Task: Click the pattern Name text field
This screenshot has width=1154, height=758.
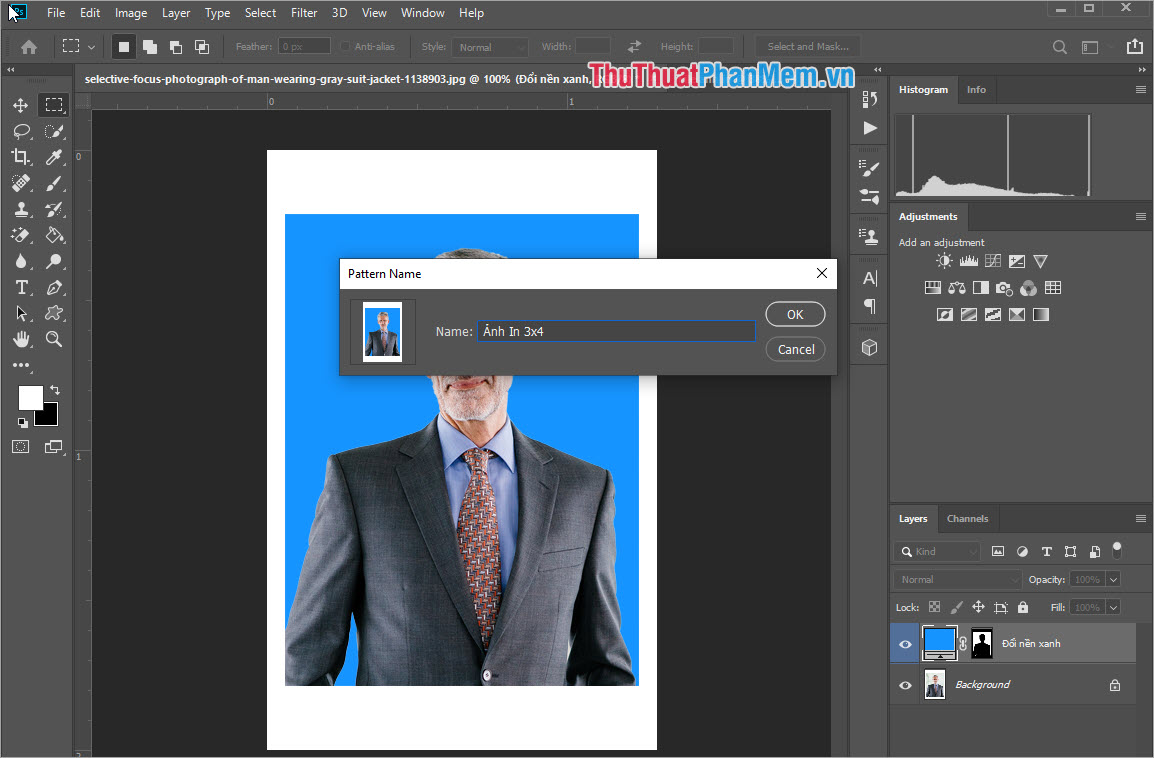Action: pos(616,330)
